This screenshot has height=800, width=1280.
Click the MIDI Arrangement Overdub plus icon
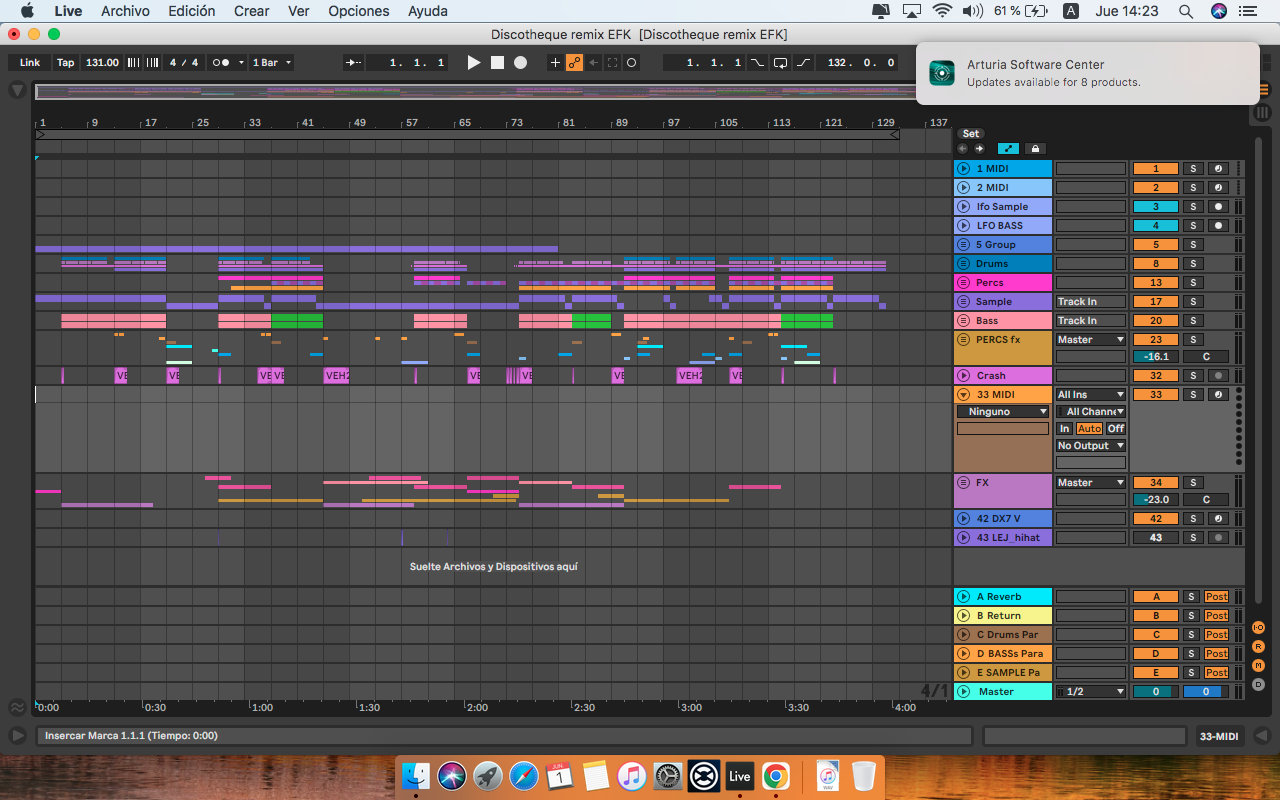[x=556, y=62]
